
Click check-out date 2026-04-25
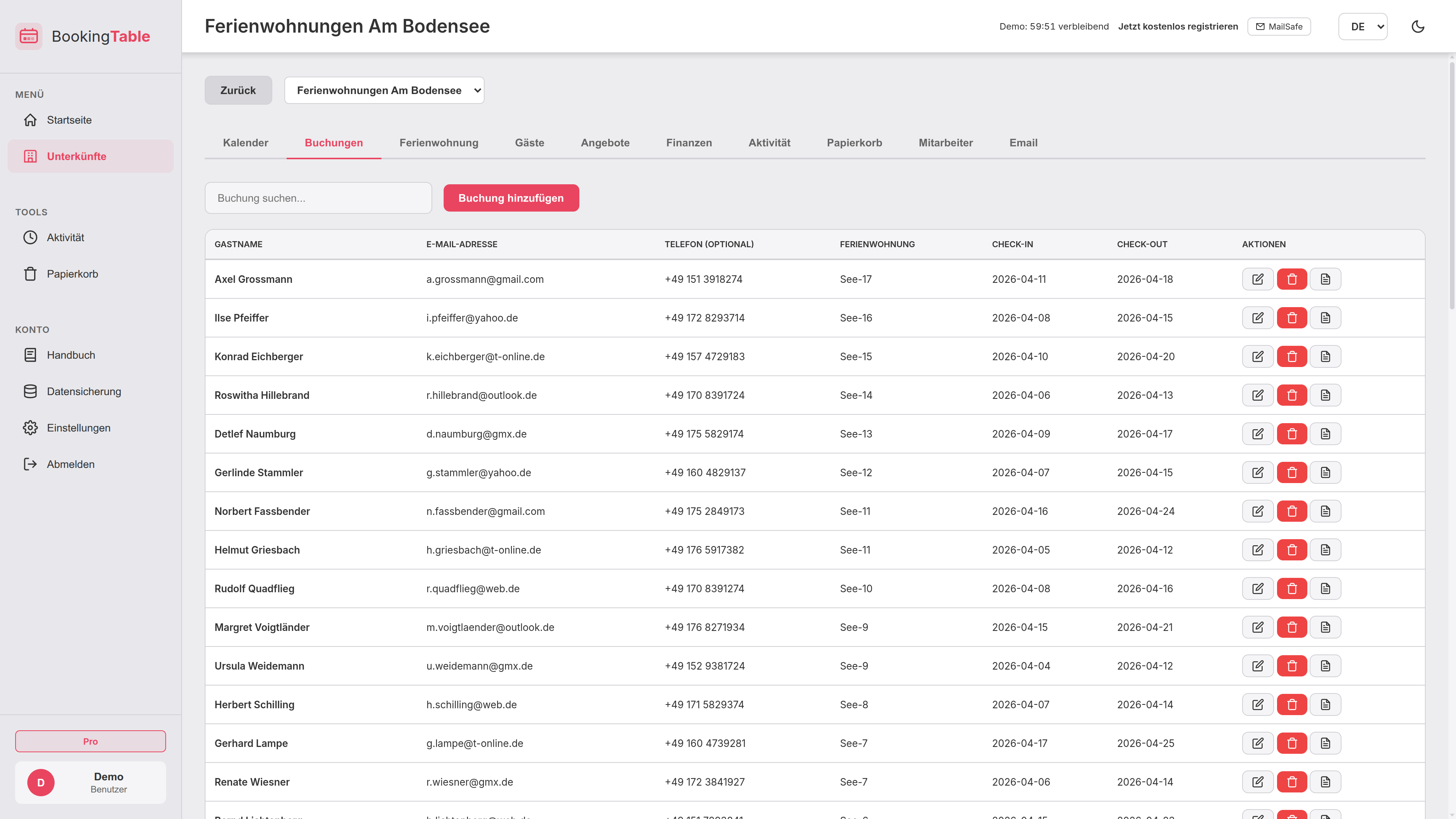coord(1145,743)
